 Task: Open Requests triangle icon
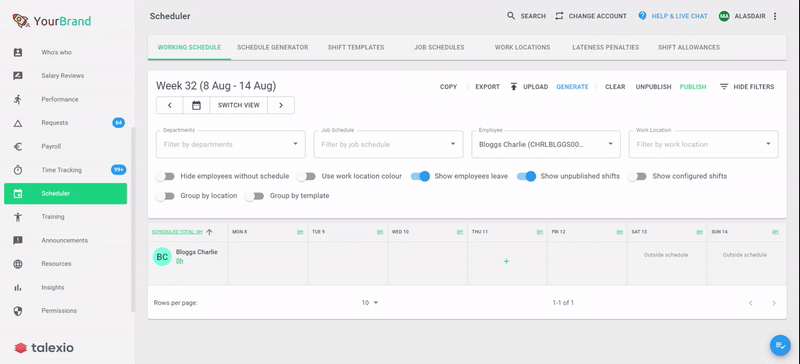coord(18,123)
